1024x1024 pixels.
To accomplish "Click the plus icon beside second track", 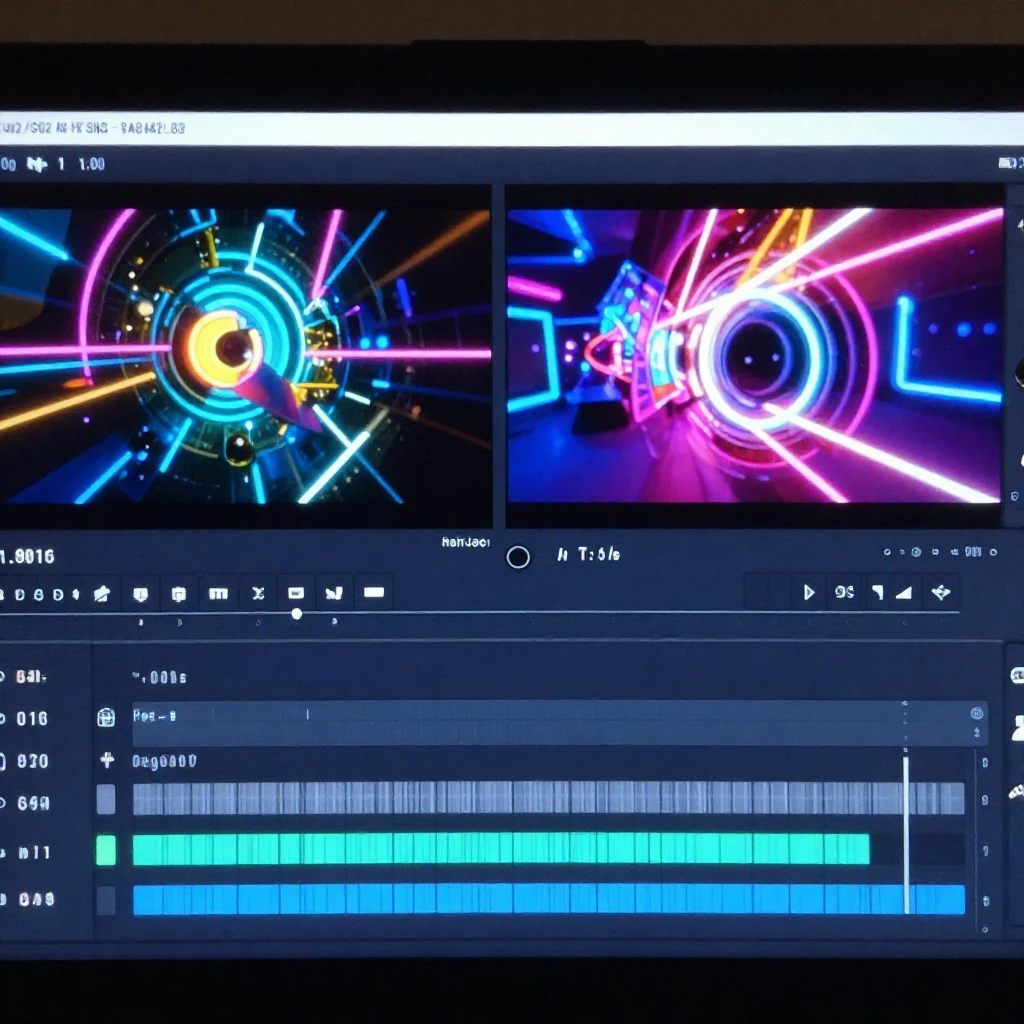I will [x=107, y=760].
